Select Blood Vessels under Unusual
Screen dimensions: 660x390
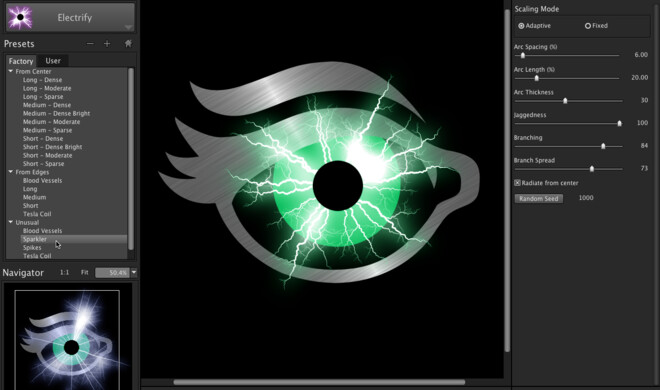pyautogui.click(x=43, y=231)
